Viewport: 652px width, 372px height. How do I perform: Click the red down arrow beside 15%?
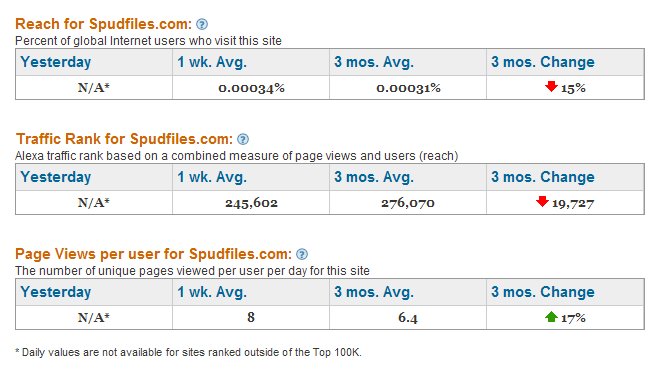coord(551,86)
